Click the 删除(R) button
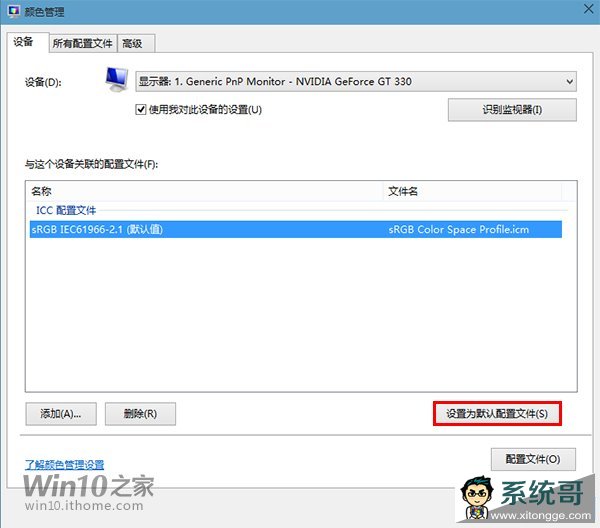 pos(140,414)
